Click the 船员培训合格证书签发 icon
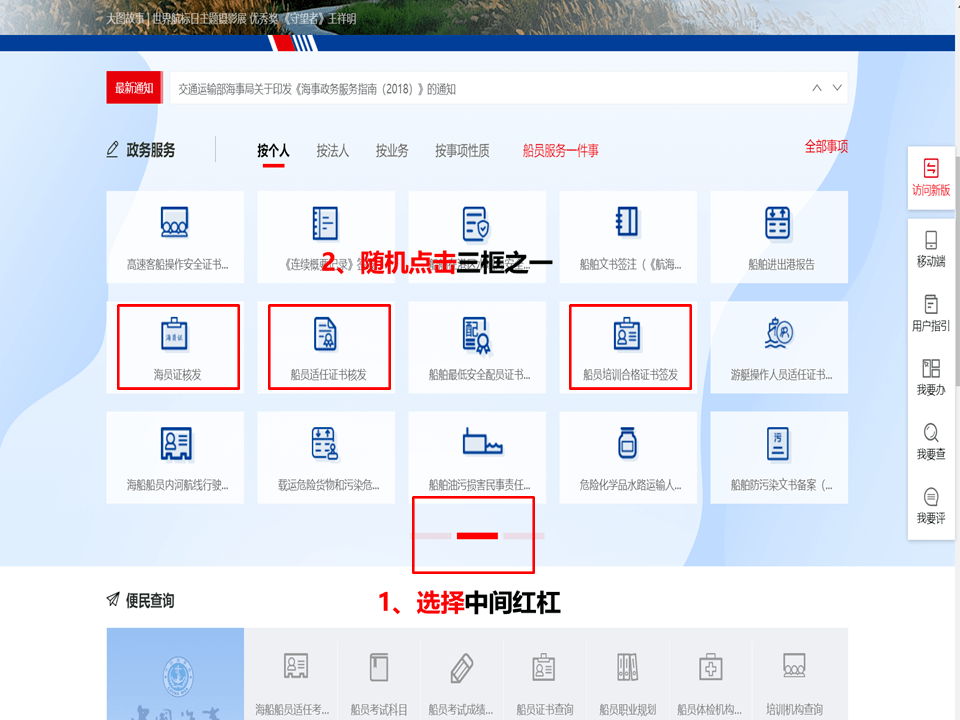 click(x=628, y=347)
